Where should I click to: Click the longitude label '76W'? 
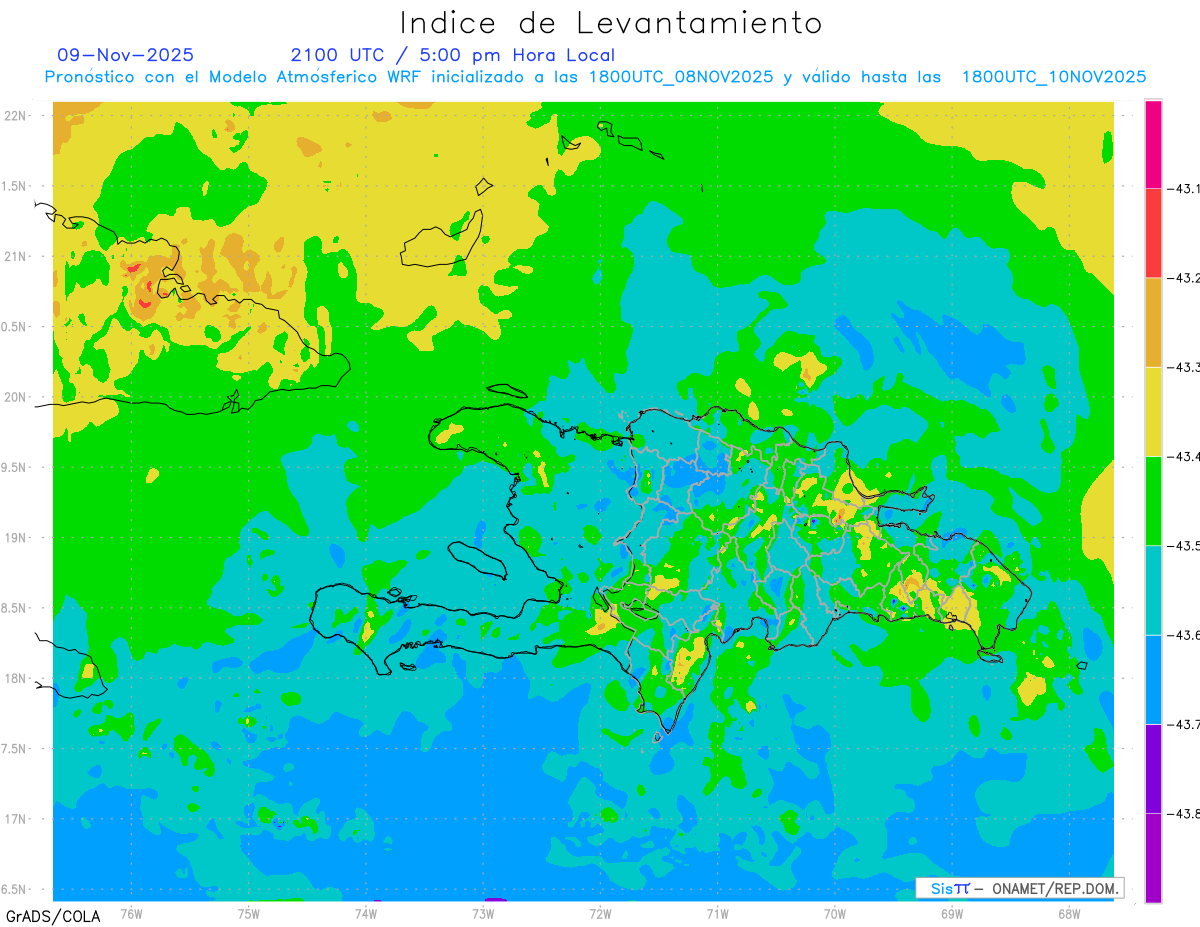tap(131, 913)
